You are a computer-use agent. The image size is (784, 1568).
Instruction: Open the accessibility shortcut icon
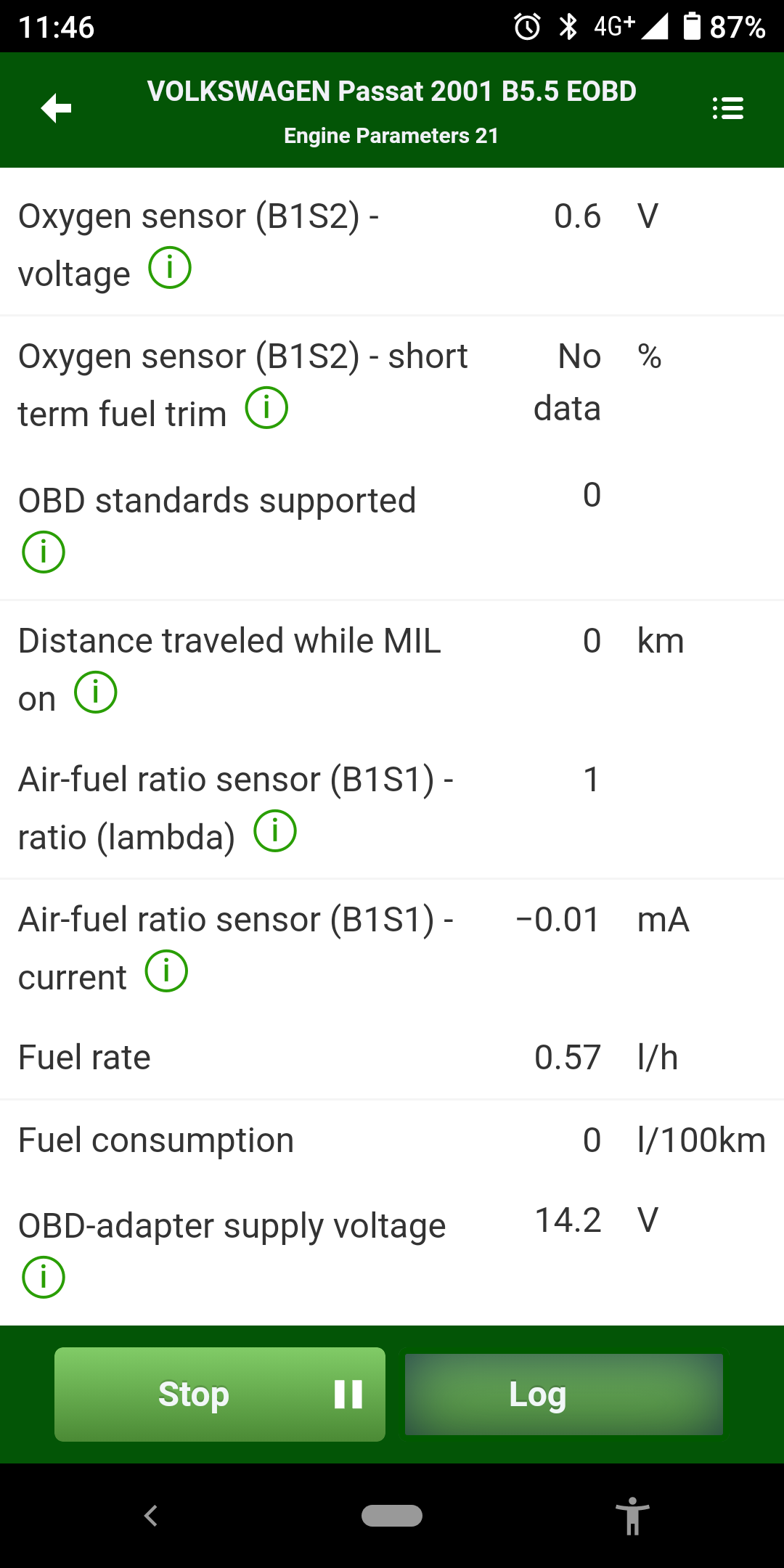[632, 1516]
